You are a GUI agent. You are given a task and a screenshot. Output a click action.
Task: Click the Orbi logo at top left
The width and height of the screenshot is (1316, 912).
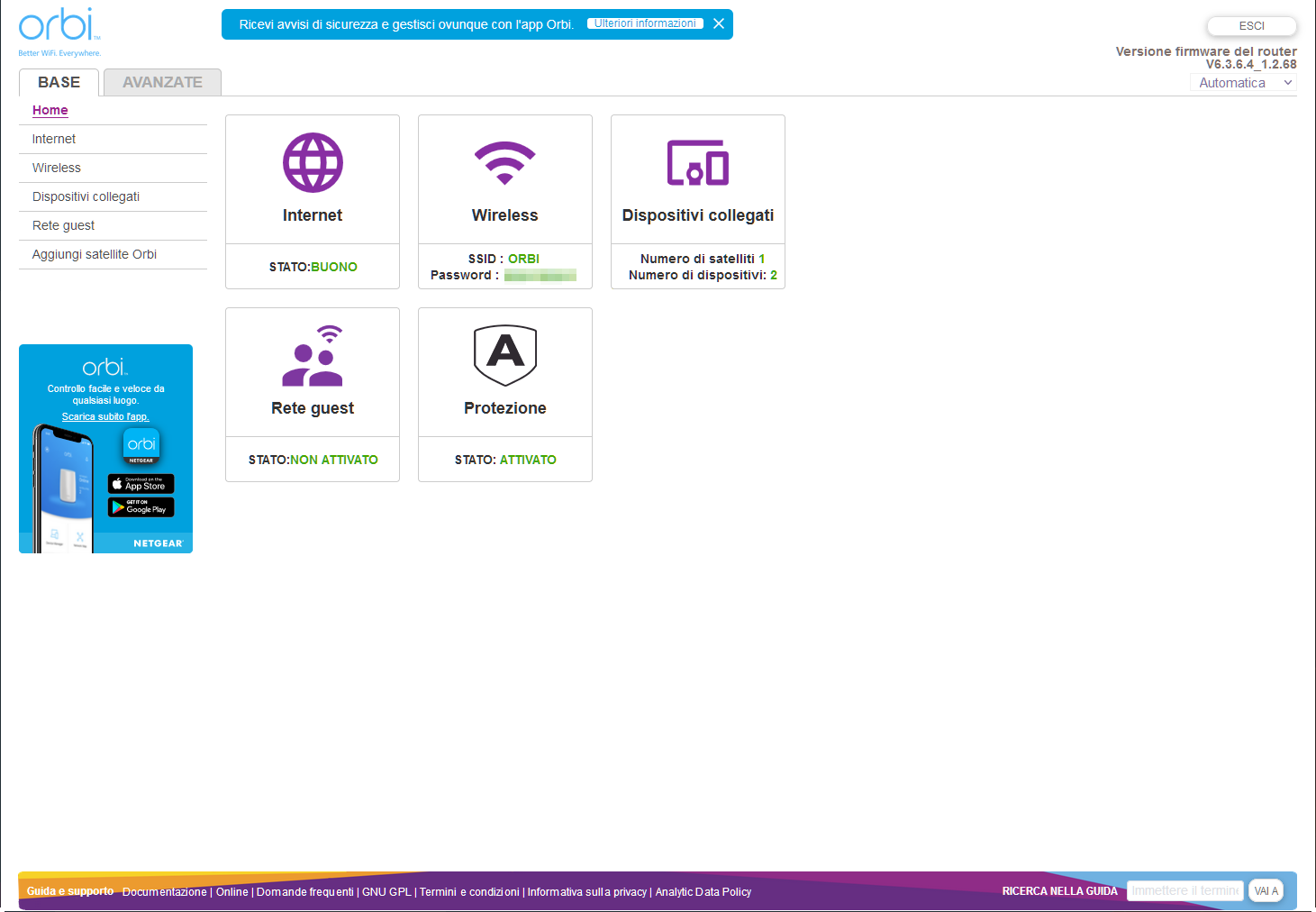pyautogui.click(x=59, y=27)
